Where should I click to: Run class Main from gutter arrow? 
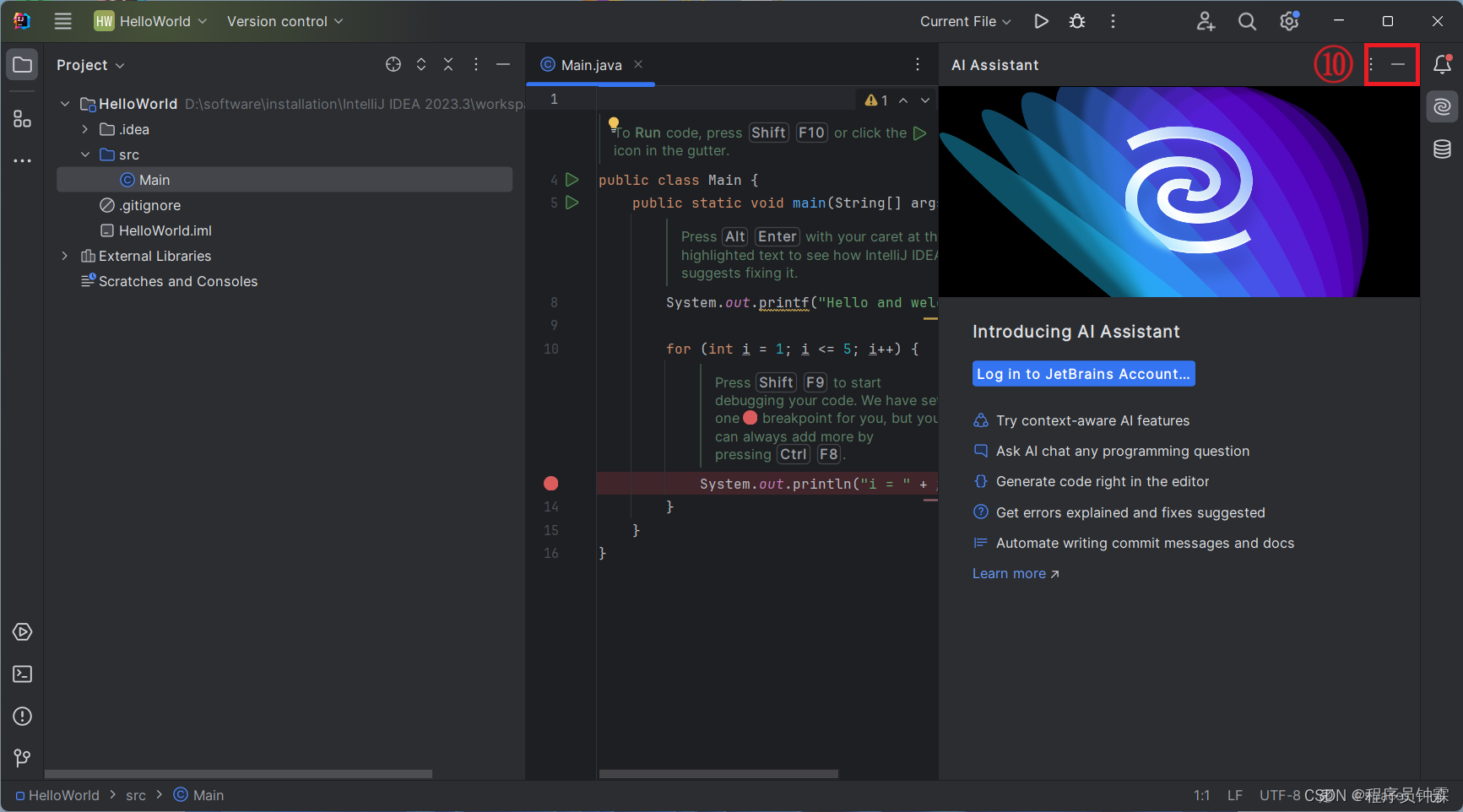click(x=572, y=180)
